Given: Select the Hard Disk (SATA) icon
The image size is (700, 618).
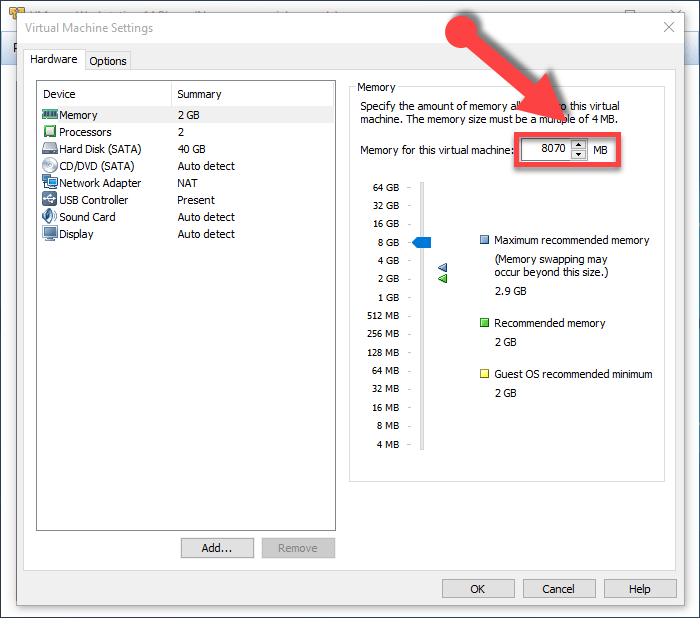Looking at the screenshot, I should pos(50,149).
